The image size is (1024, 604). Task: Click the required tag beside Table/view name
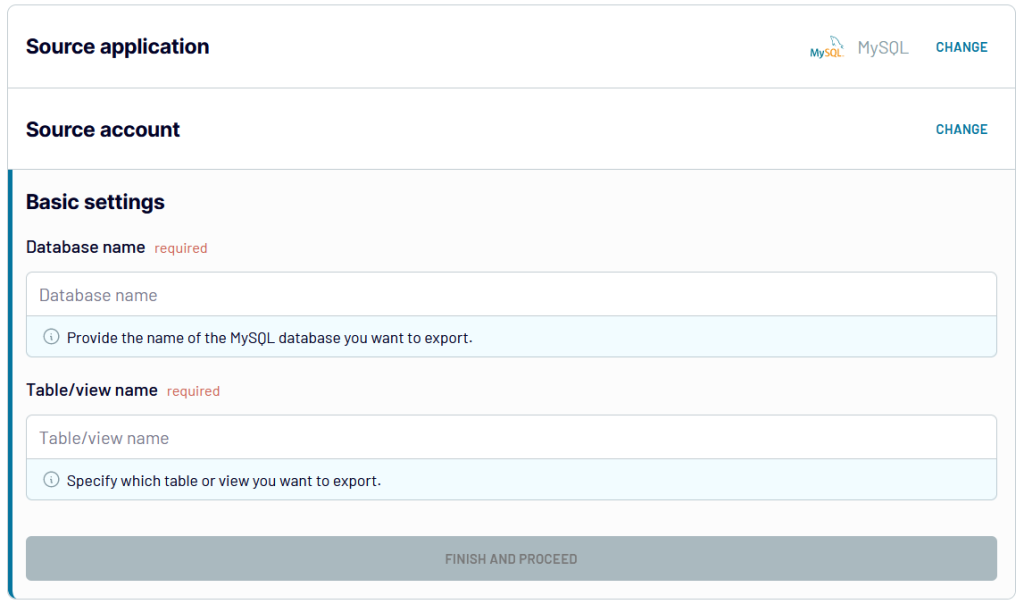[x=193, y=391]
